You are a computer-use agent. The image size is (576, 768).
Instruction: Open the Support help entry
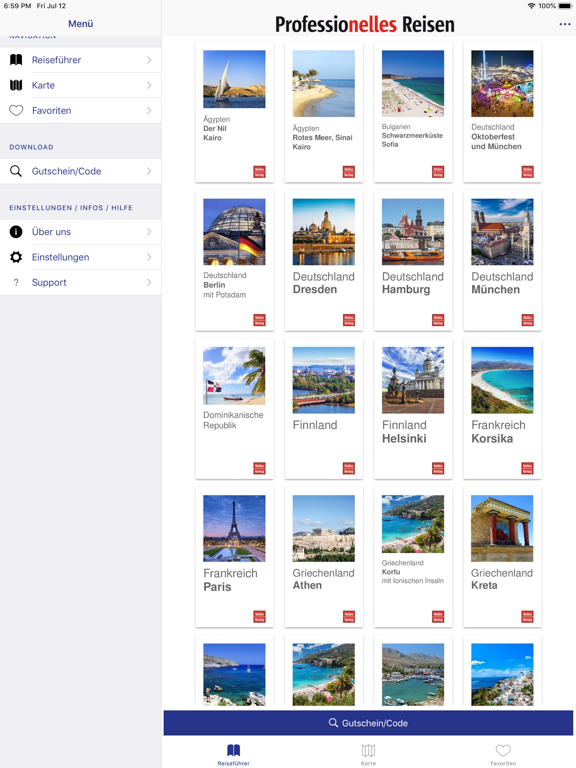tap(80, 283)
